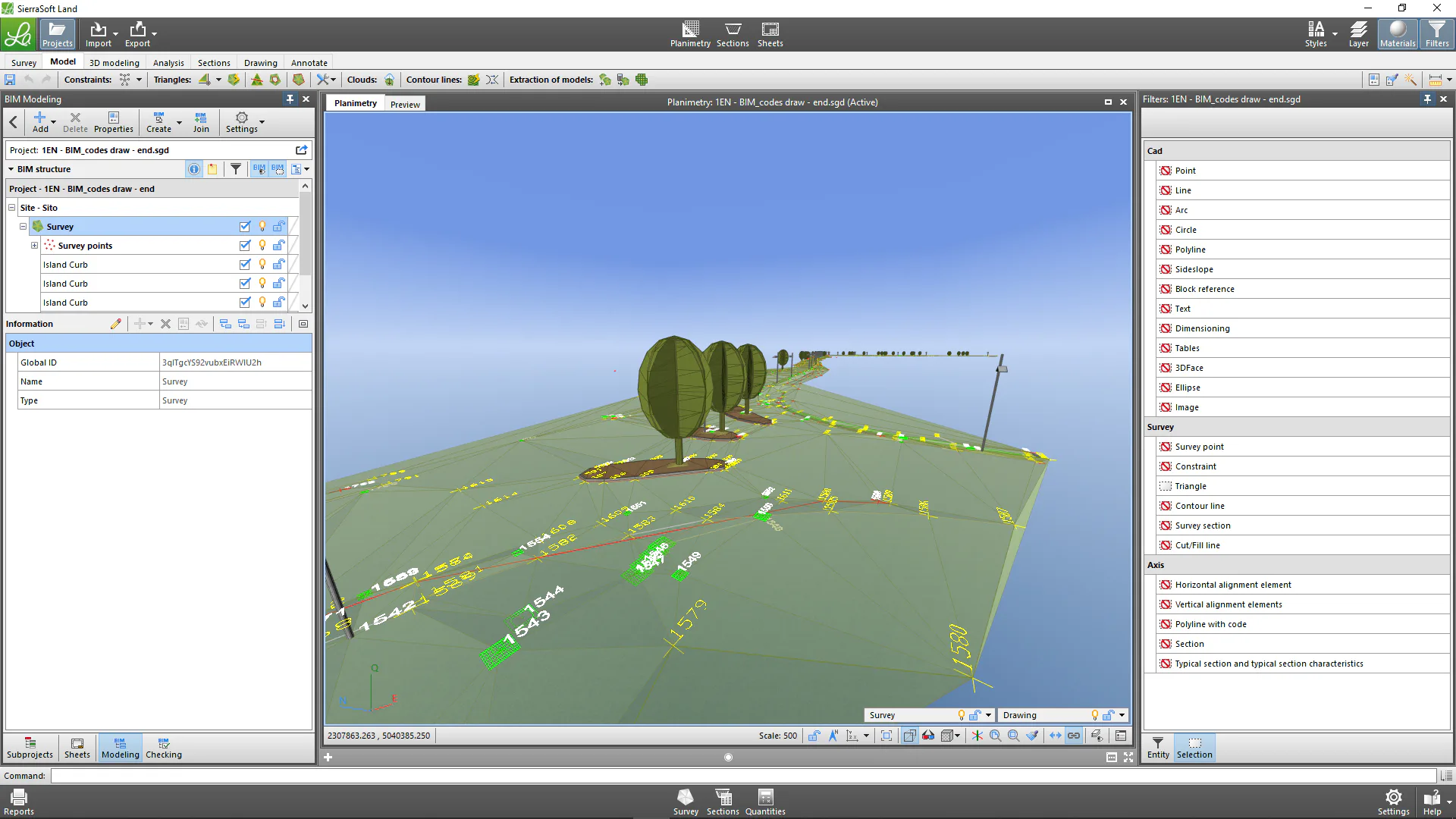This screenshot has height=819, width=1456.
Task: Click the Filters funnel icon
Action: 1437,34
